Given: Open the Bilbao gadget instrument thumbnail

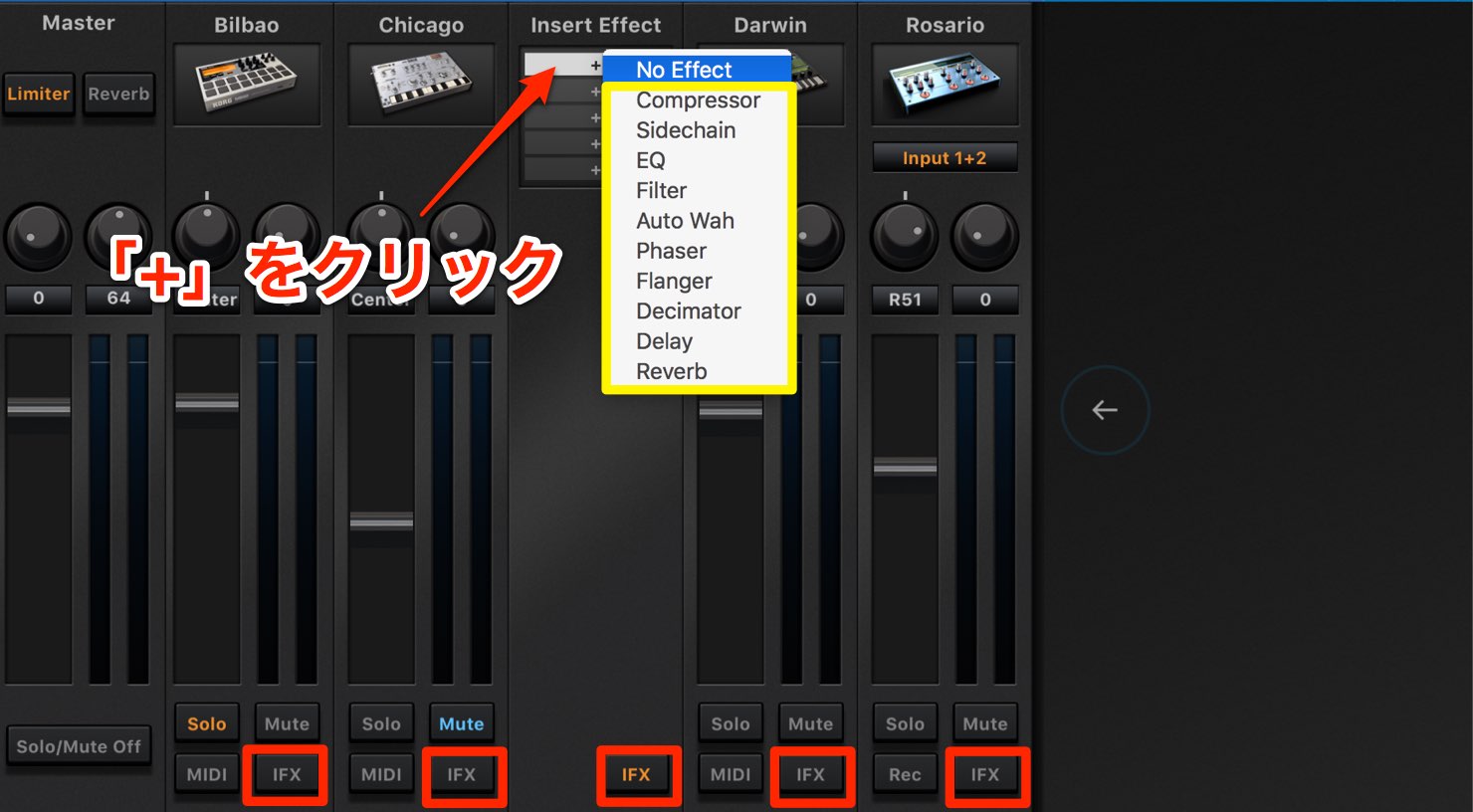Looking at the screenshot, I should [x=247, y=85].
